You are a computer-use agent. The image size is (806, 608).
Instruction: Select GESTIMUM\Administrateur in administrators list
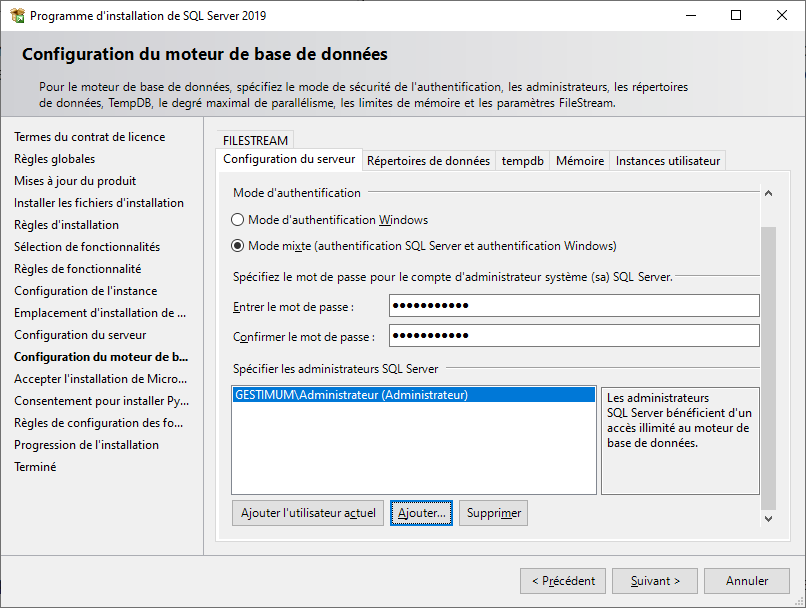click(x=413, y=395)
